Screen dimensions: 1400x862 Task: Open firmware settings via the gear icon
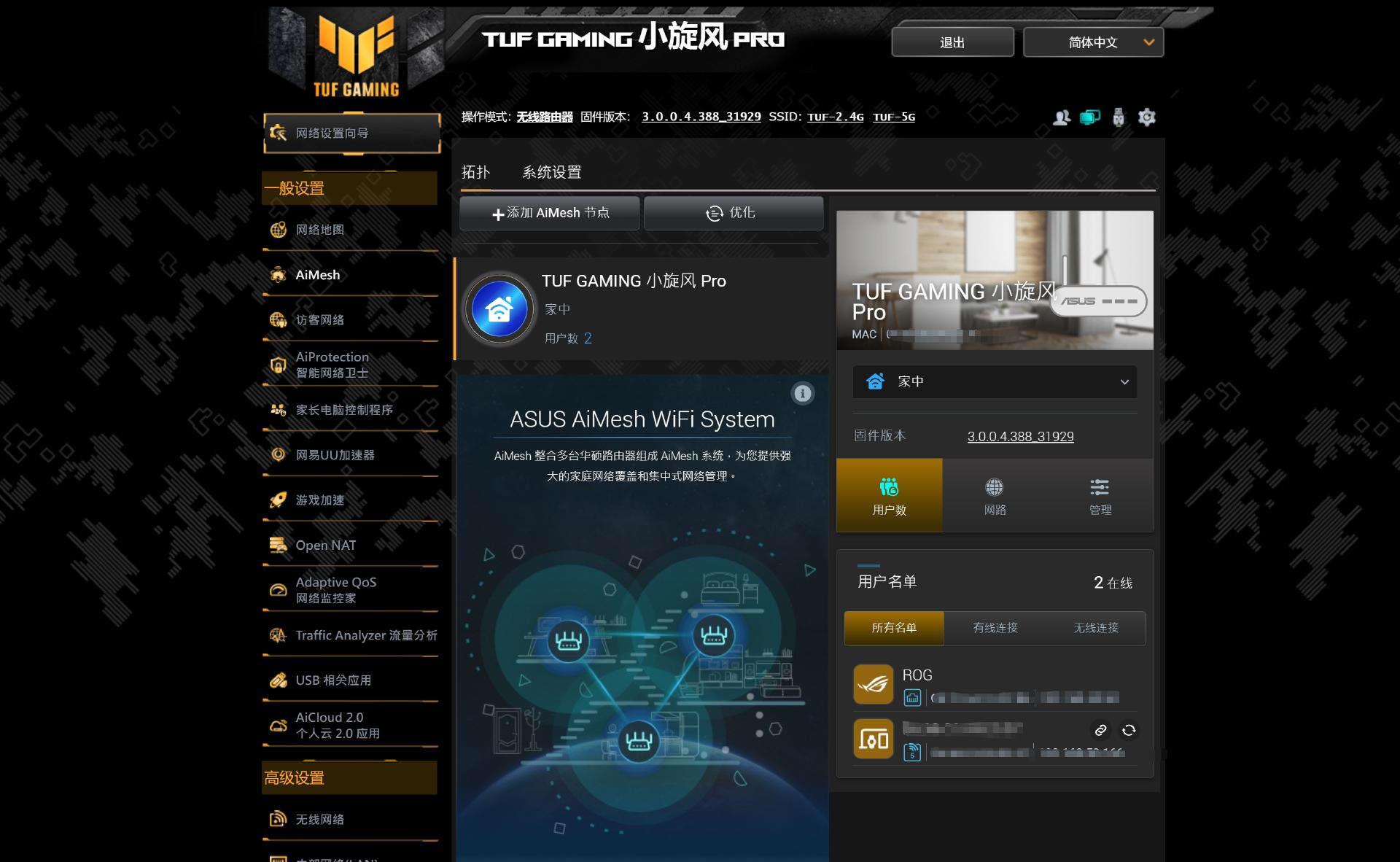coord(1146,117)
